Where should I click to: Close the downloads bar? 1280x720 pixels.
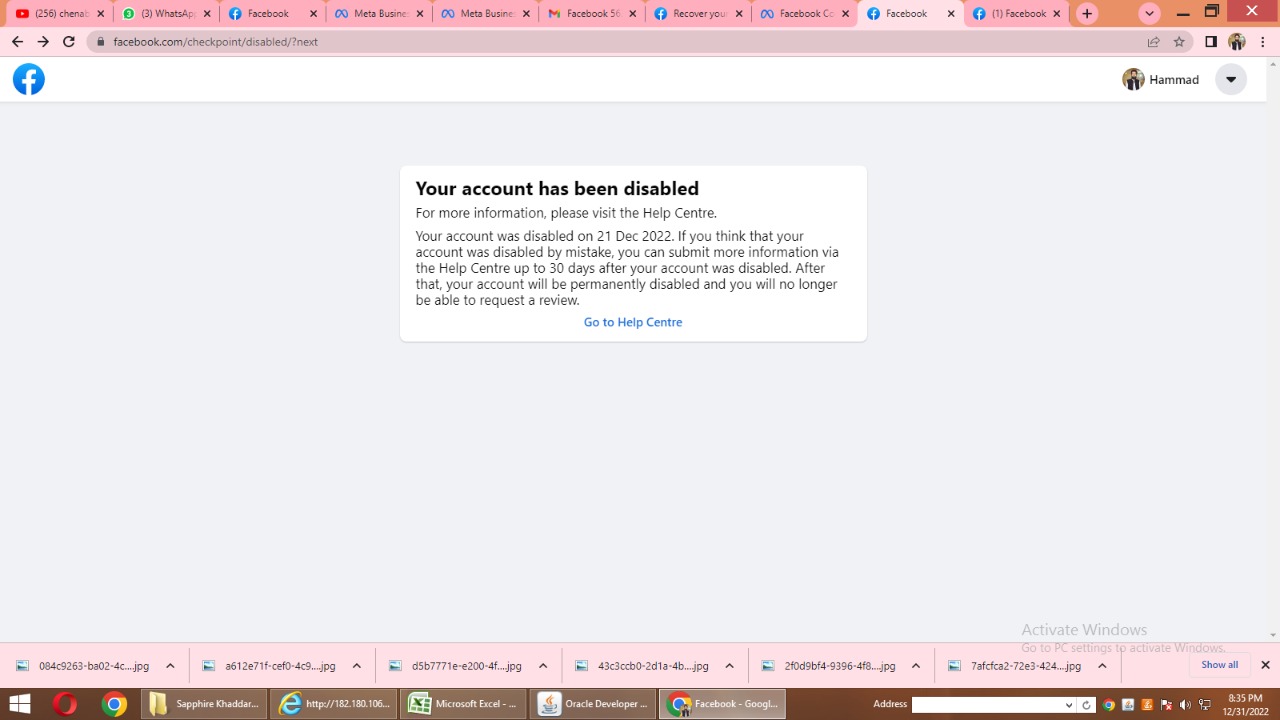click(x=1265, y=665)
